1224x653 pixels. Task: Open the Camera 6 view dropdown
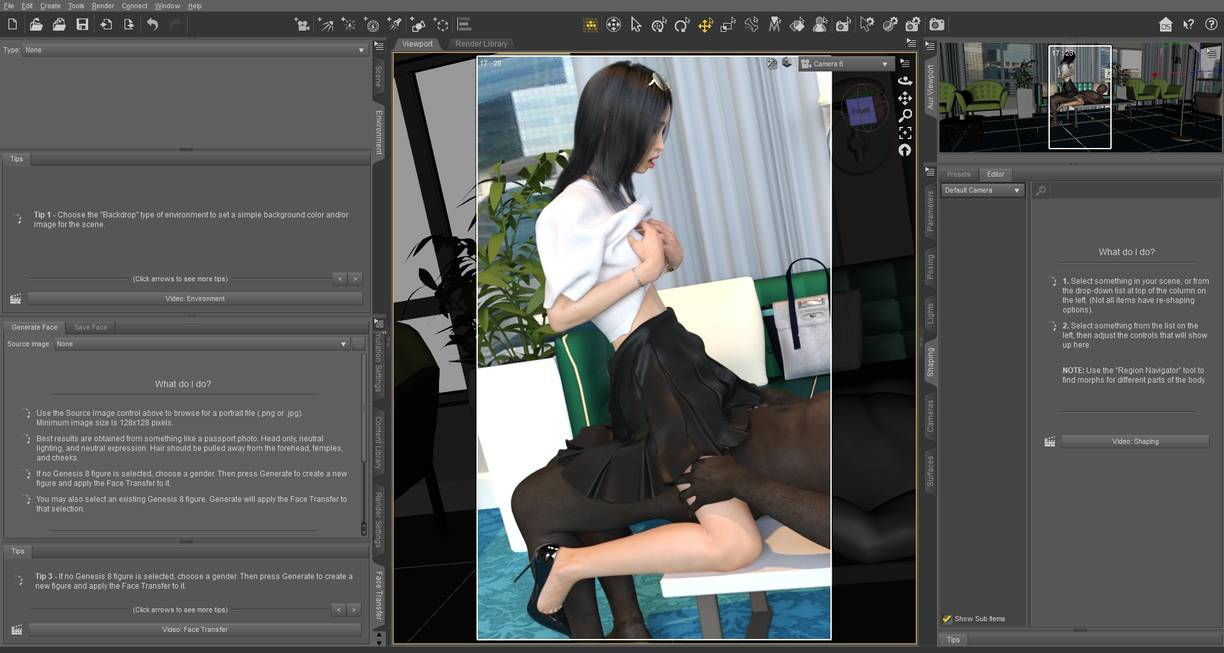coord(845,64)
